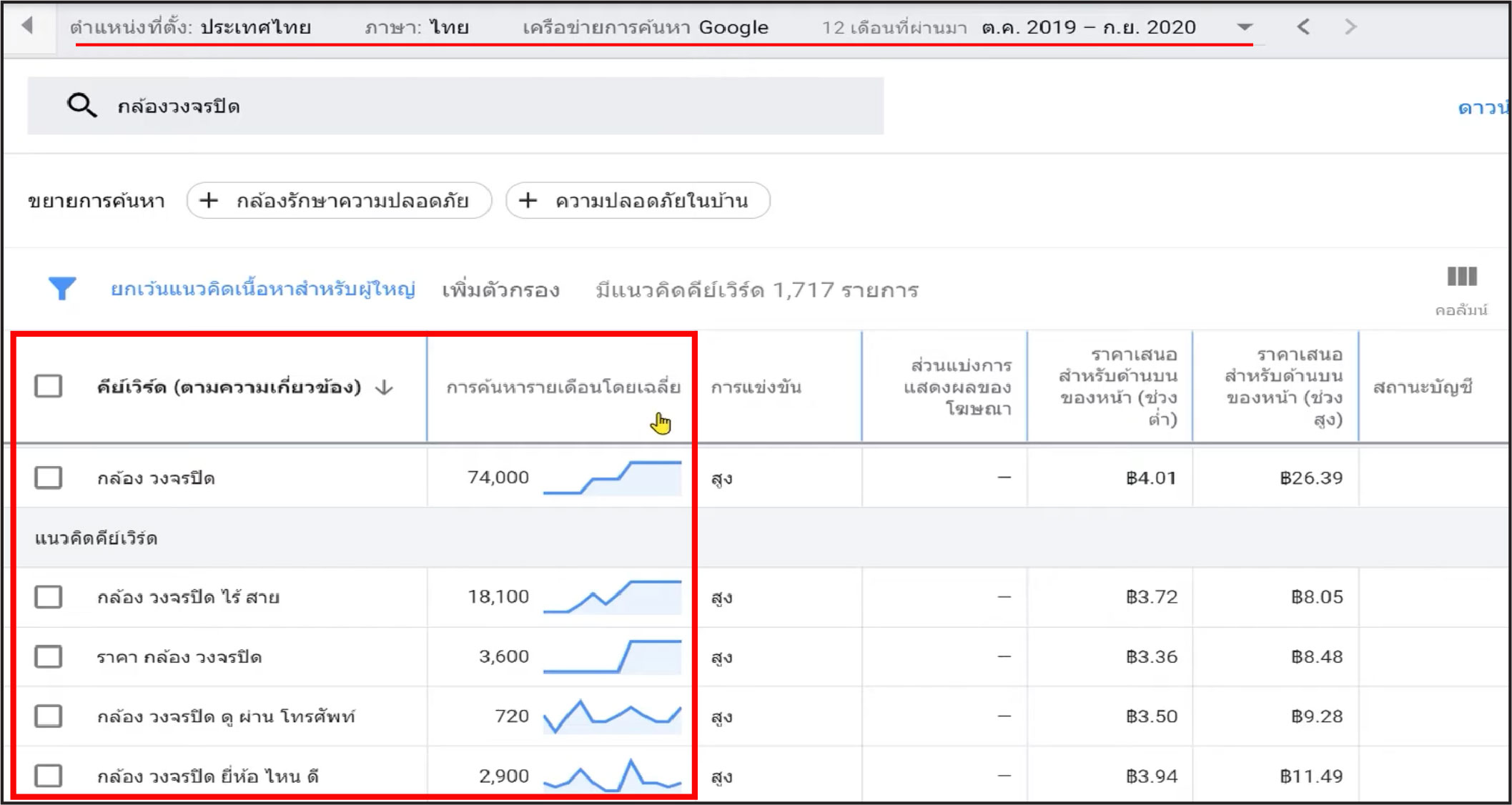Viewport: 1512px width, 805px height.
Task: Sort by ad impression share column header
Action: click(x=958, y=387)
